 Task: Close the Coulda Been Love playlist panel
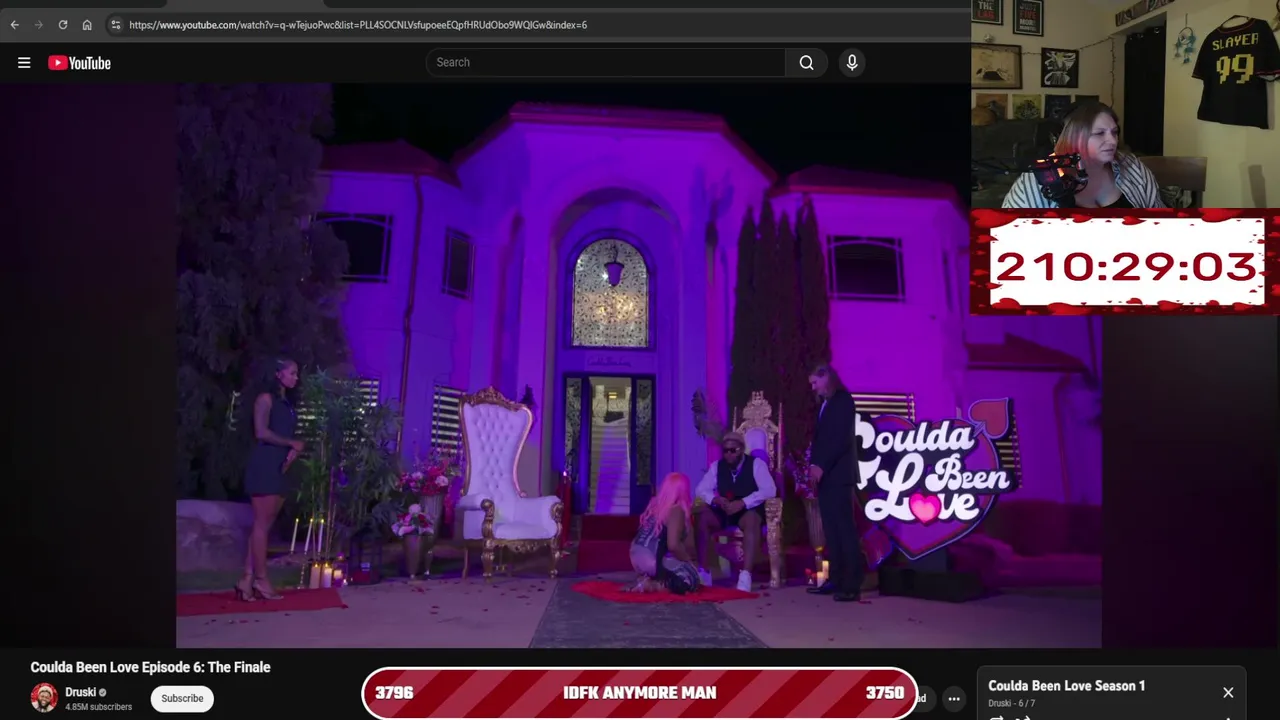(1228, 692)
